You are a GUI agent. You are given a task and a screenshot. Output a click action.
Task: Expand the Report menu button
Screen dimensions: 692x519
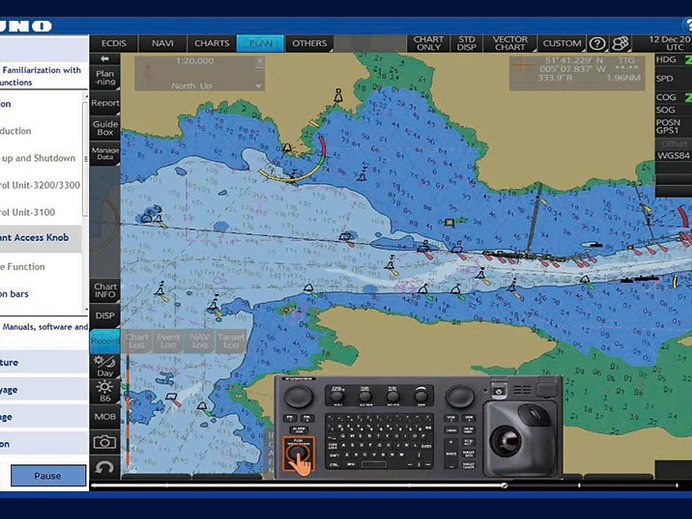105,103
